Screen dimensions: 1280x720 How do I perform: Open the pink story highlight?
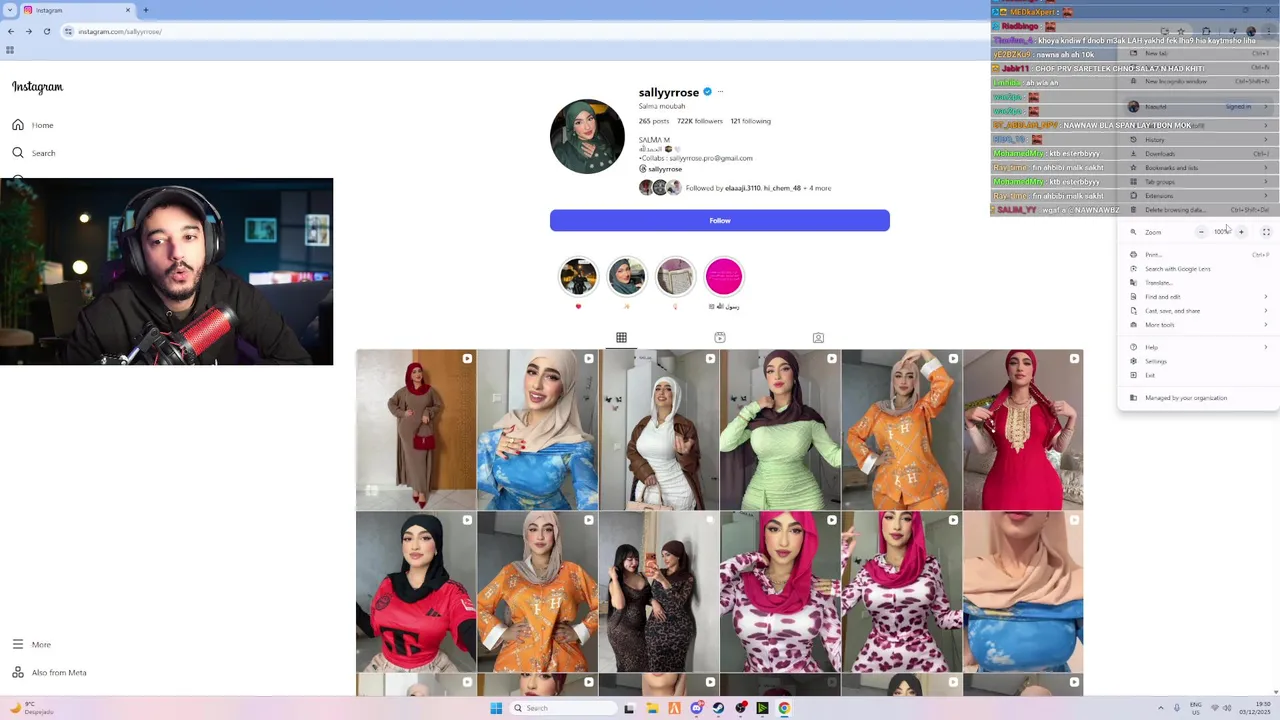(x=724, y=277)
